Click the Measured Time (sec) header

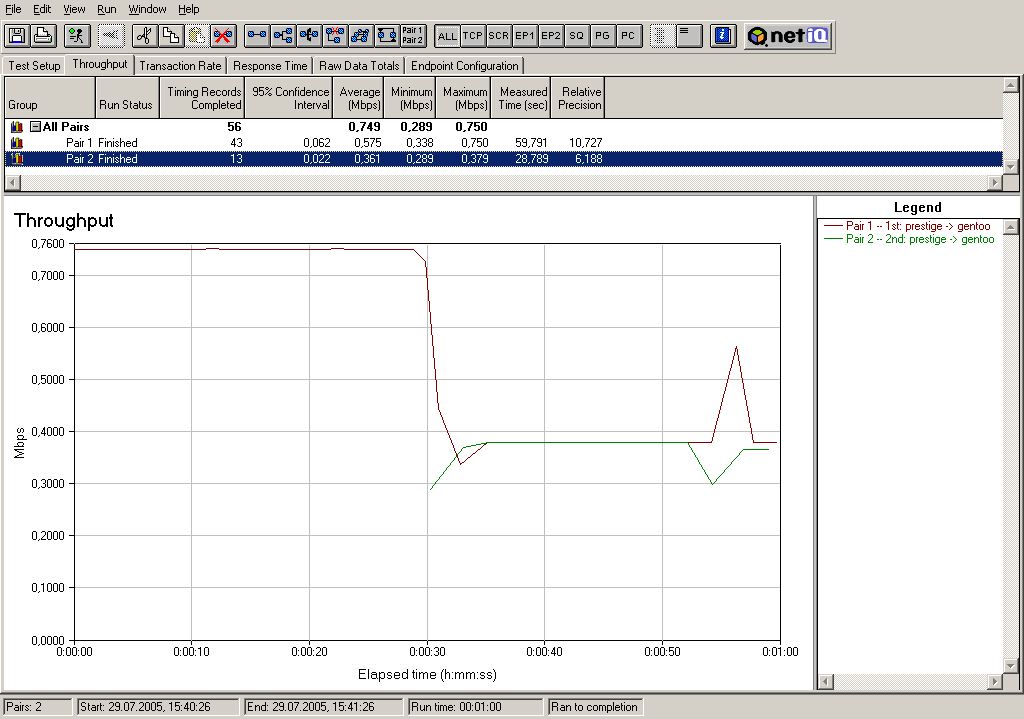pyautogui.click(x=521, y=98)
